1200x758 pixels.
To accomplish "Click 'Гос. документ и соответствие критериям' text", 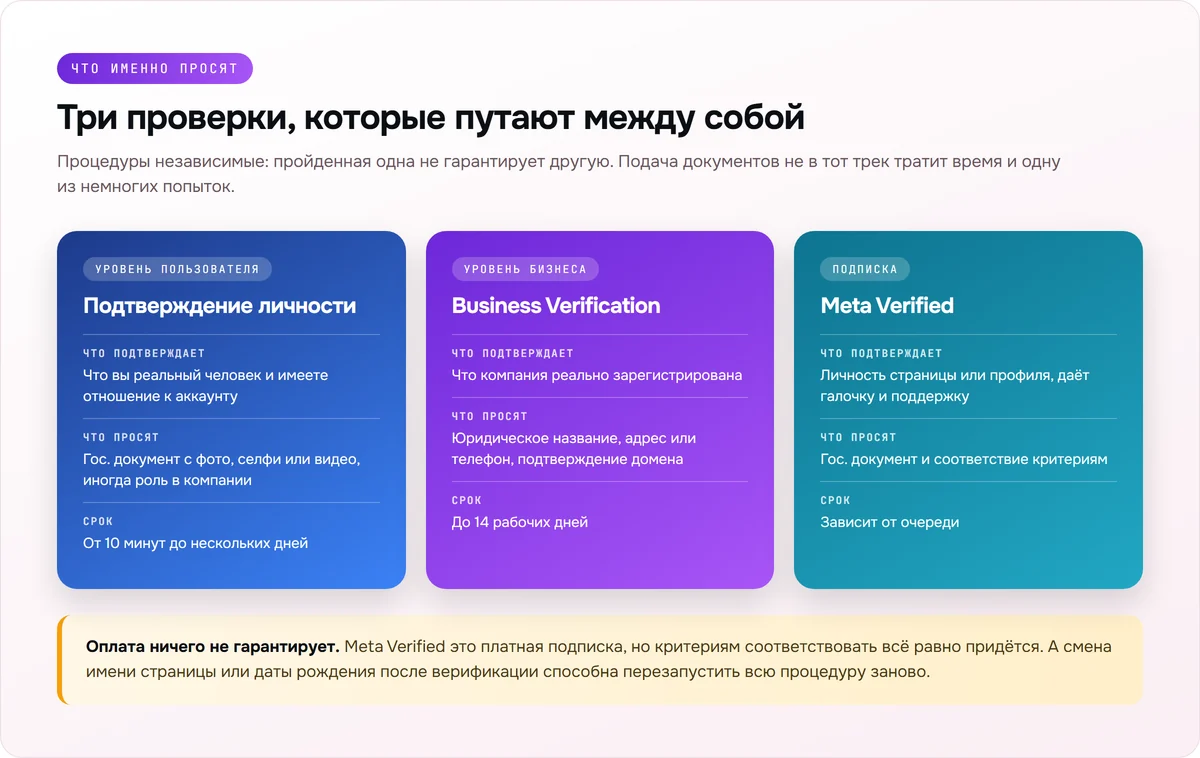I will point(964,460).
